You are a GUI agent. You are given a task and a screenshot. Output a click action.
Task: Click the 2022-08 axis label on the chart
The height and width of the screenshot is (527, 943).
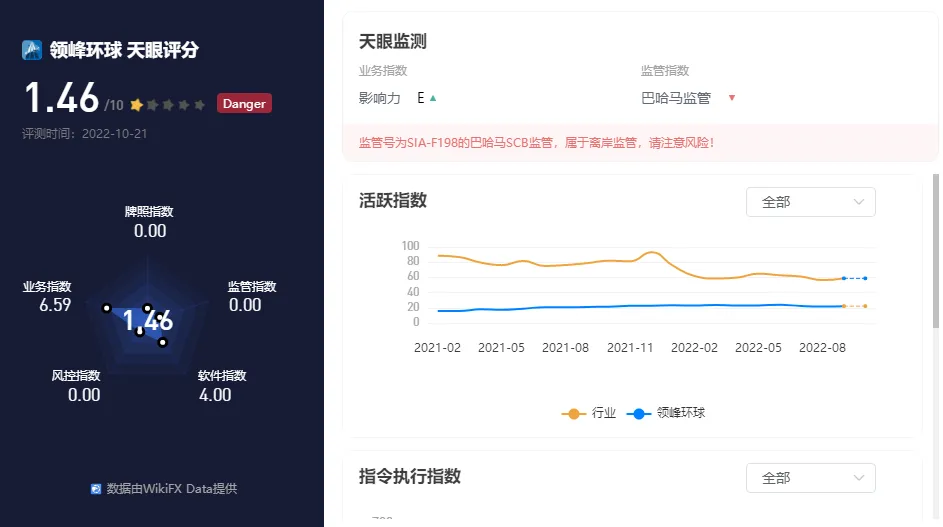point(822,348)
